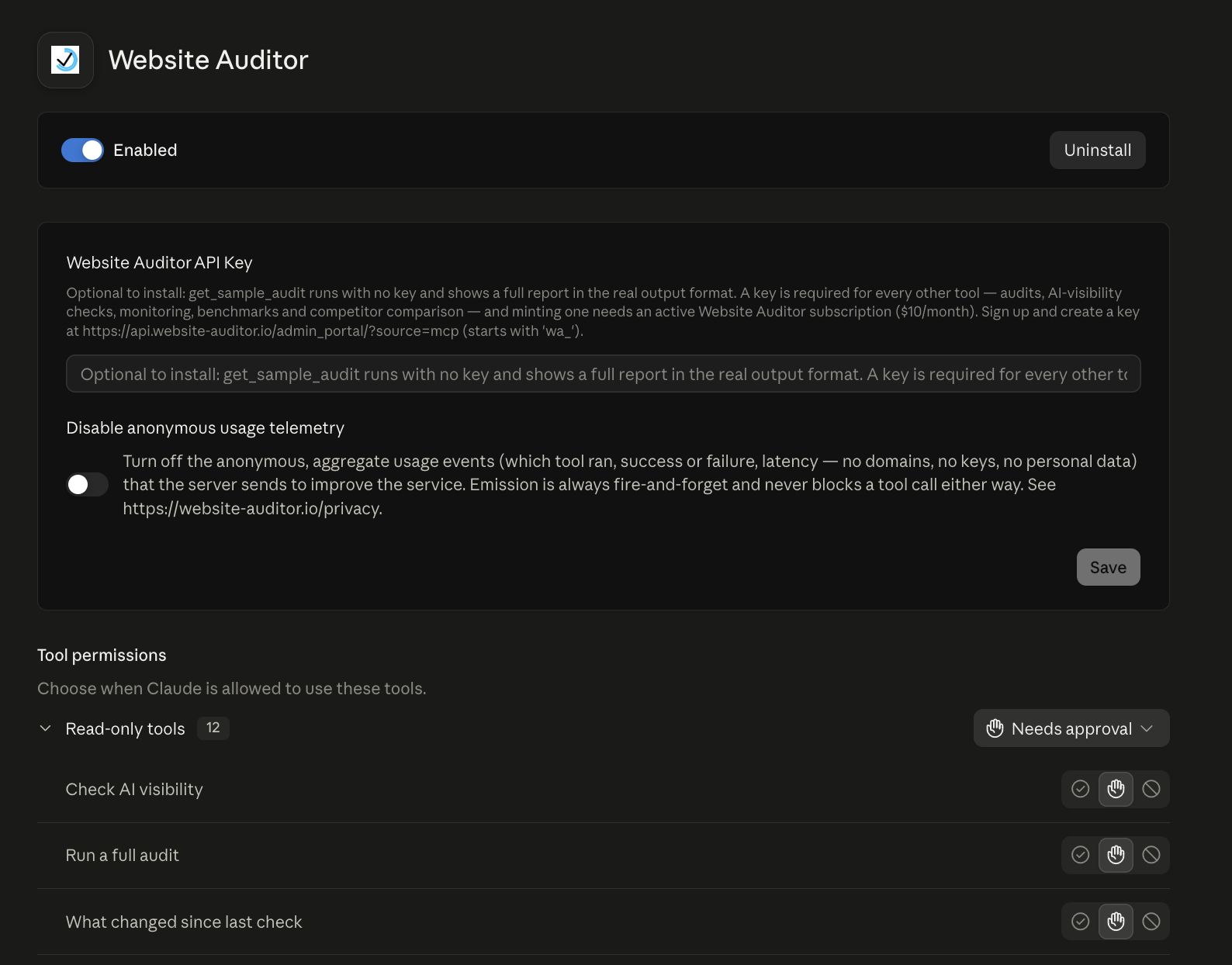Set What changed since last check to approval

[1116, 922]
